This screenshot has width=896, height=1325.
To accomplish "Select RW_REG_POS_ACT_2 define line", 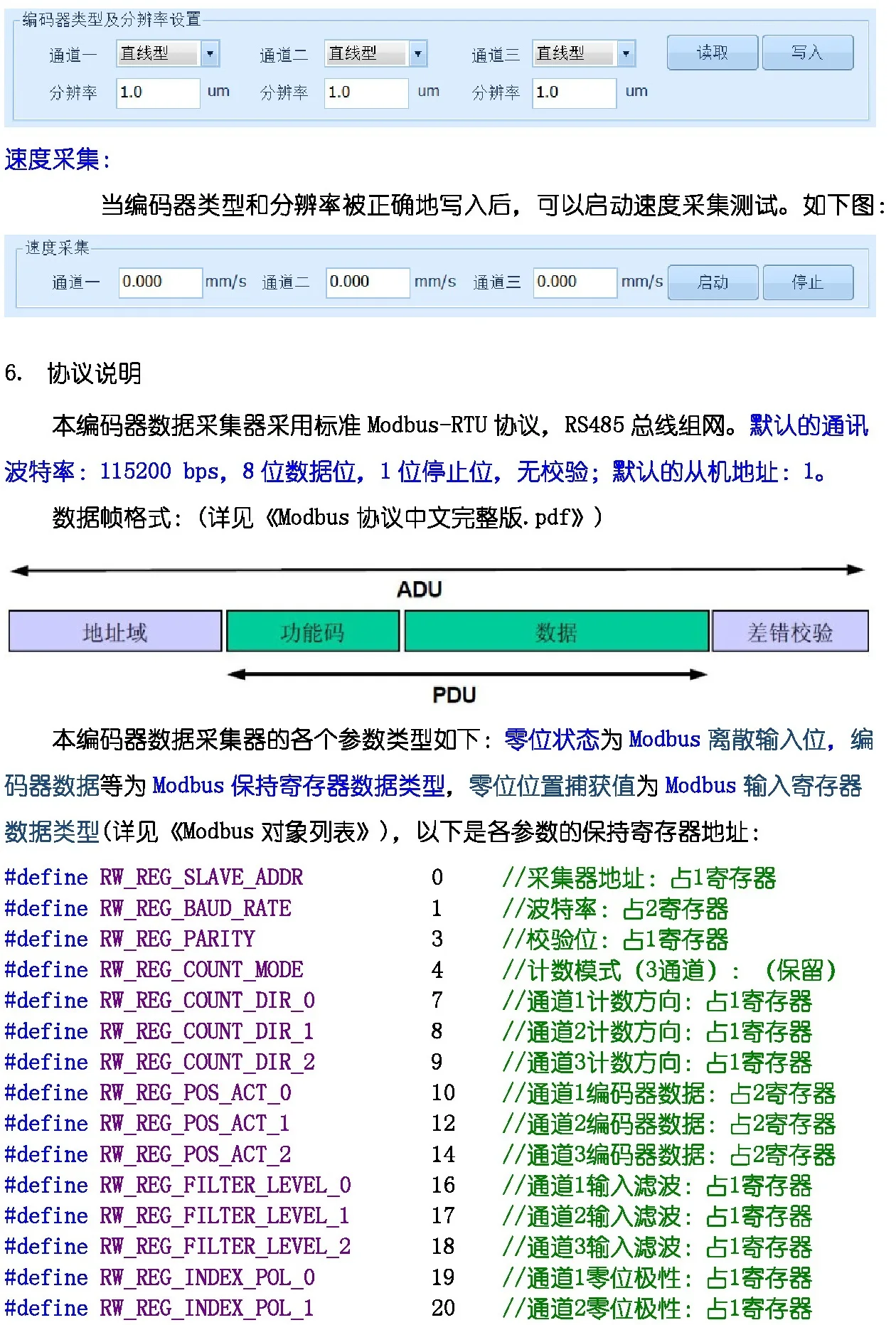I will tap(420, 1155).
